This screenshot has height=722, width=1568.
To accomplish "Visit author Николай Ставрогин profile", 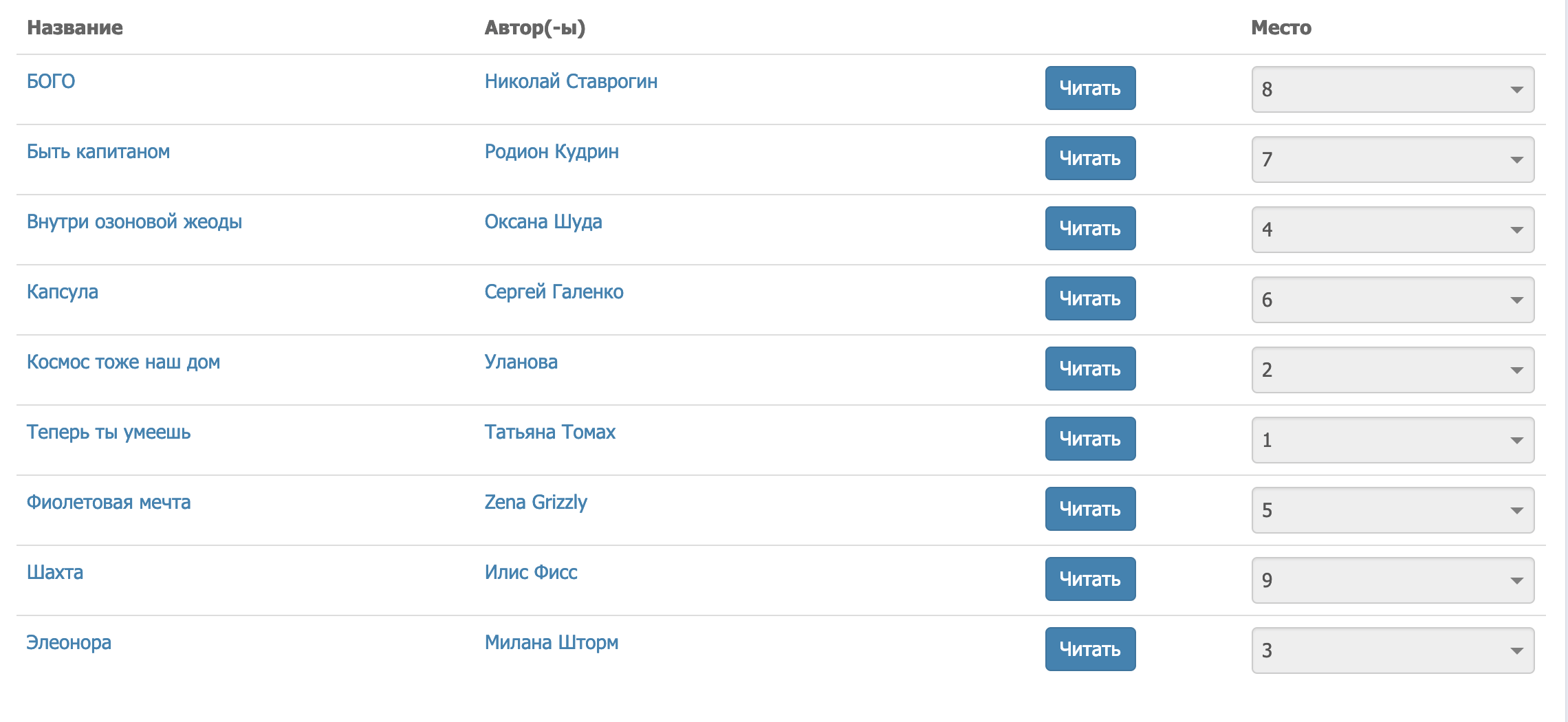I will pyautogui.click(x=571, y=82).
